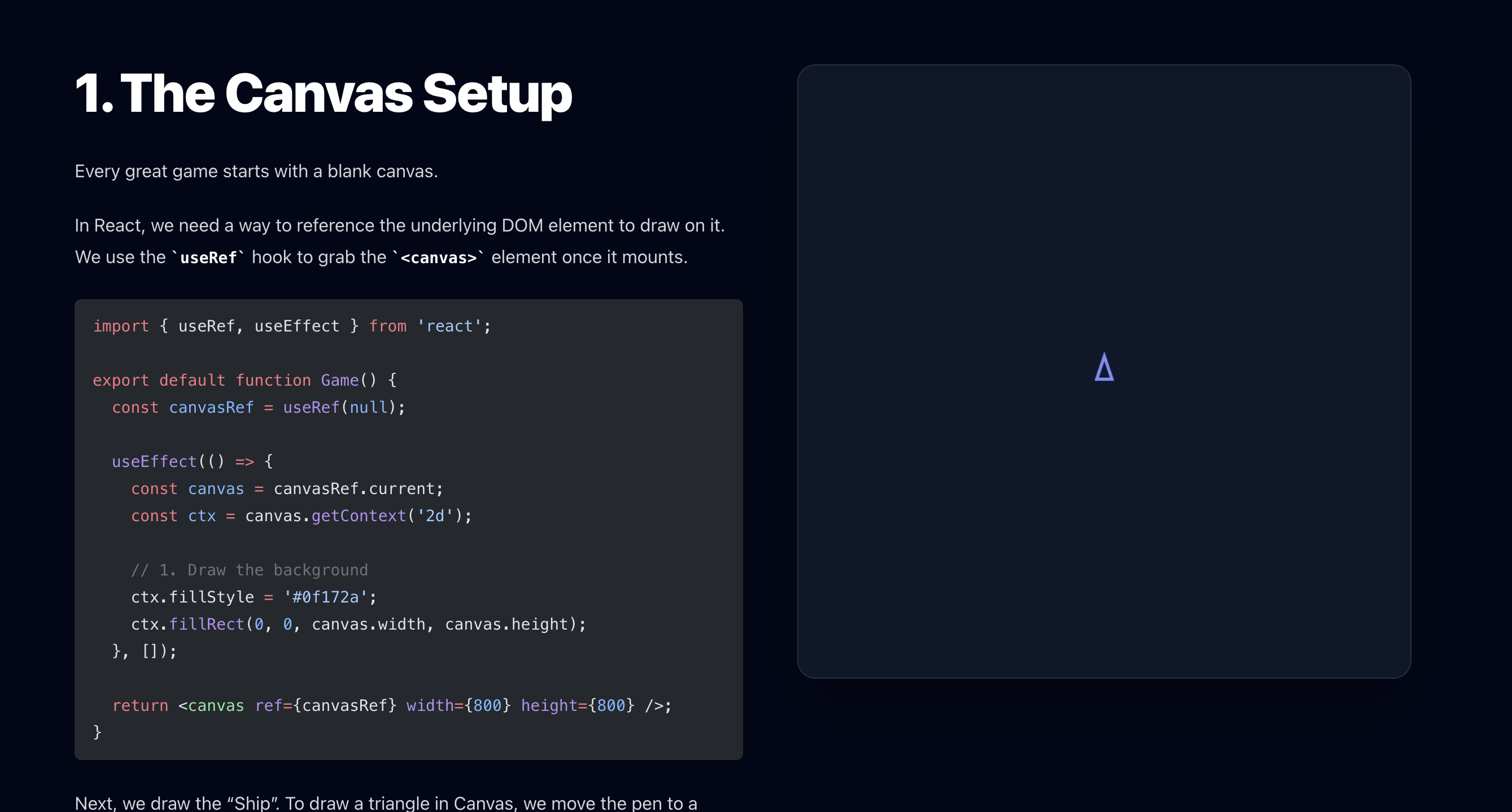Click the import useRef, useEffect code line

[x=292, y=326]
